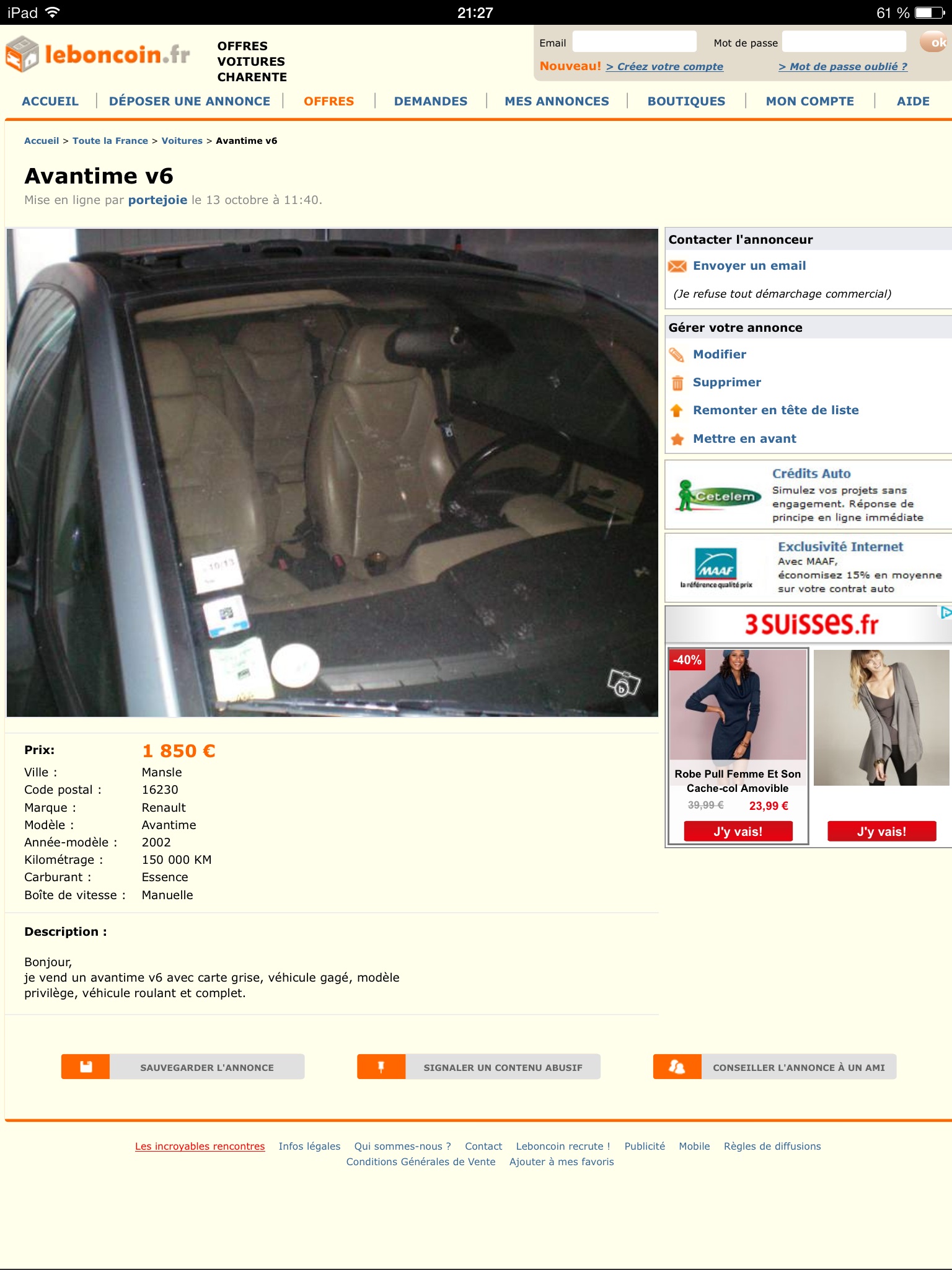Viewport: 952px width, 1270px height.
Task: Click the envelope icon beside Envoyer un email
Action: click(x=677, y=266)
